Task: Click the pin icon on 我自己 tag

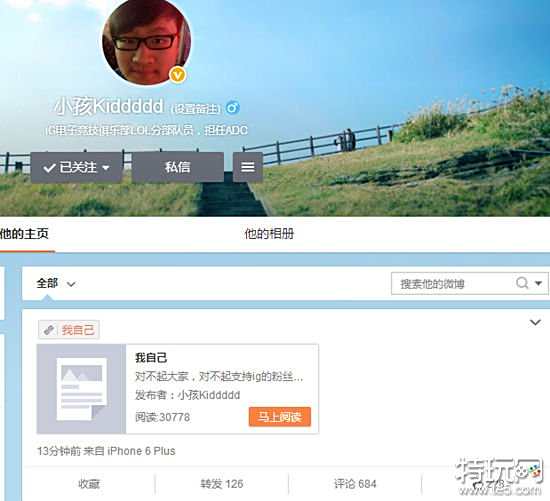Action: [x=49, y=330]
